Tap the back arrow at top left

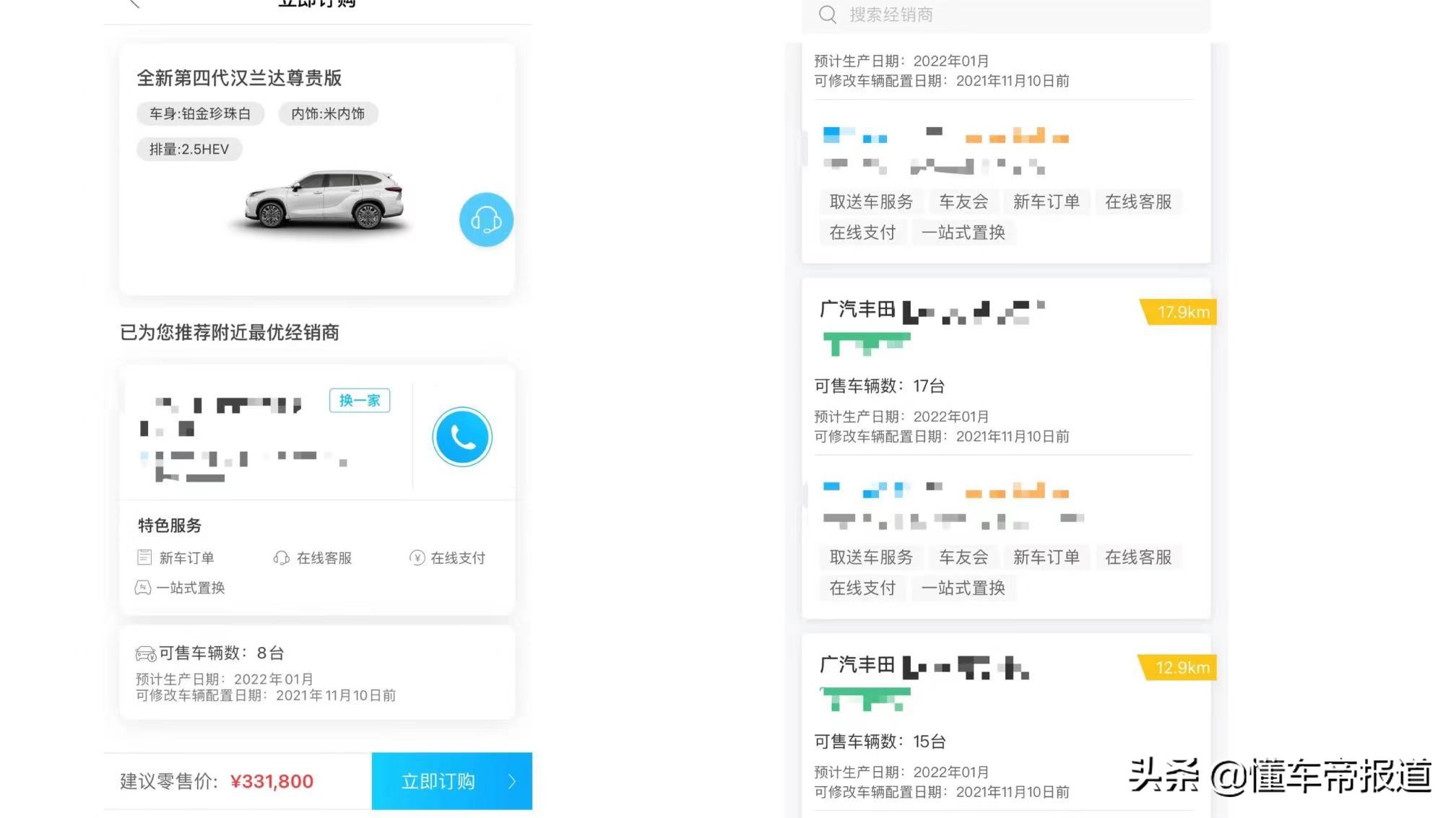point(134,3)
